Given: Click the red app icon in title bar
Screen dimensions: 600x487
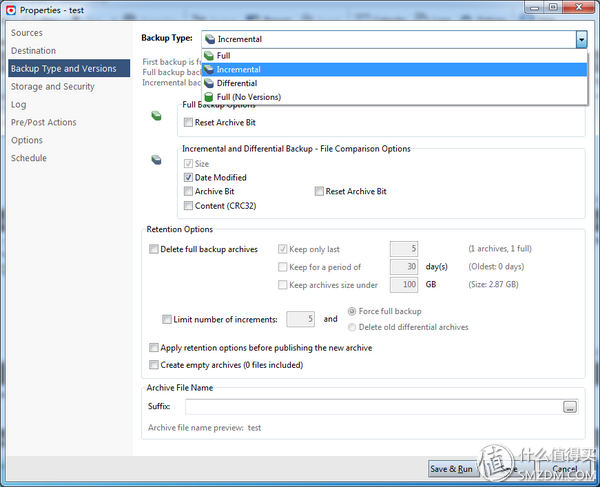Looking at the screenshot, I should 11,10.
